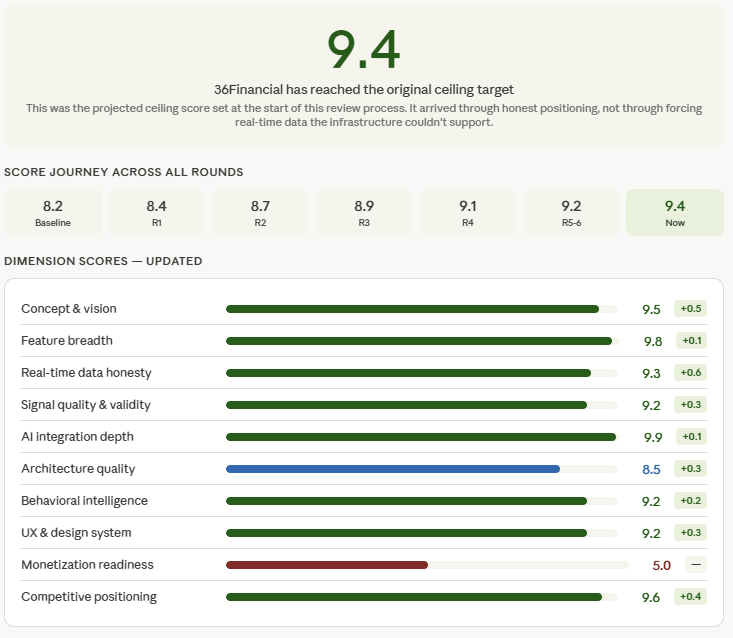Click the Behavioral intelligence label
733x638 pixels.
pyautogui.click(x=84, y=501)
